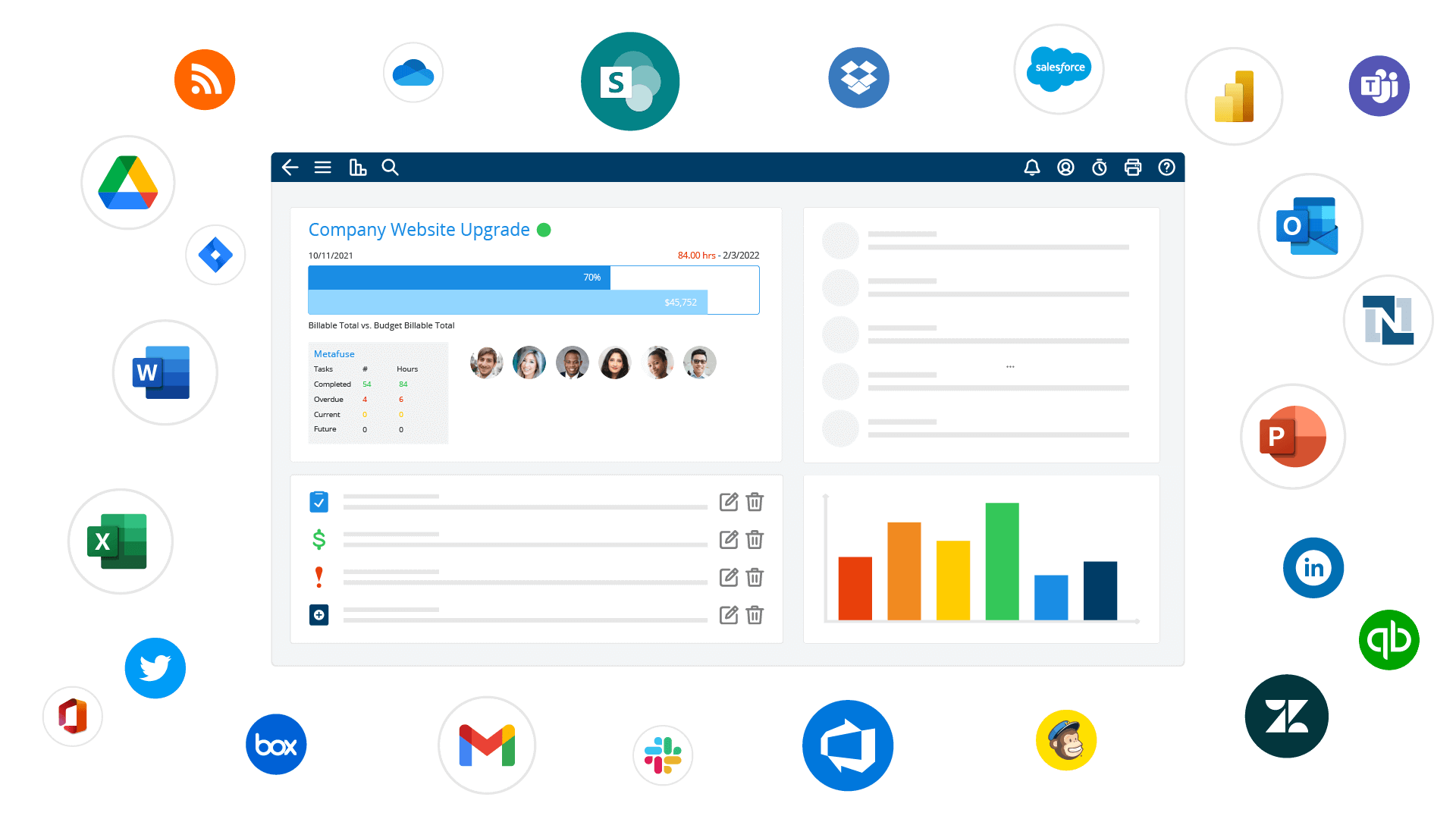The width and height of the screenshot is (1456, 819).
Task: Click the Mailchimp monkey icon
Action: [x=1066, y=740]
